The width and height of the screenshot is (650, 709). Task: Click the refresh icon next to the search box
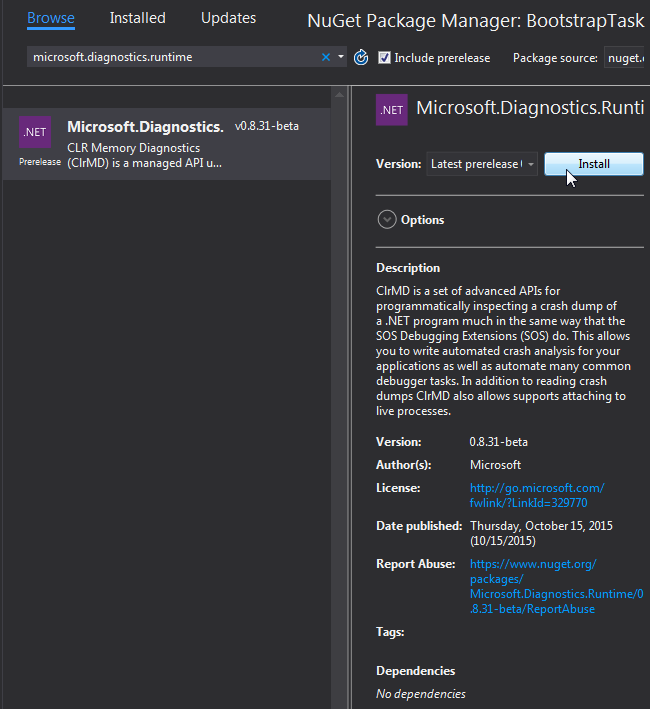click(361, 57)
